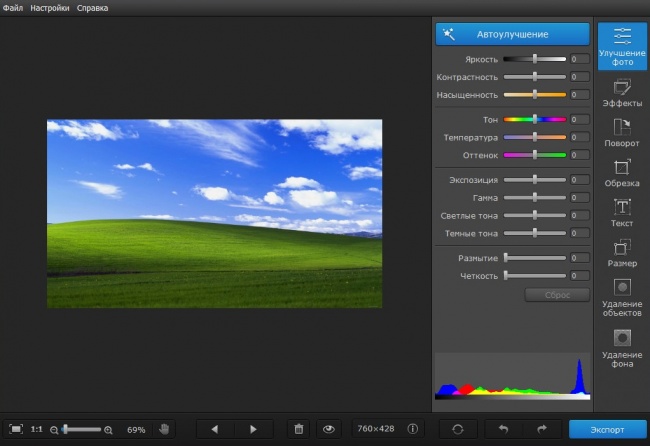Click the Контрастность value field
The image size is (650, 446).
click(580, 77)
